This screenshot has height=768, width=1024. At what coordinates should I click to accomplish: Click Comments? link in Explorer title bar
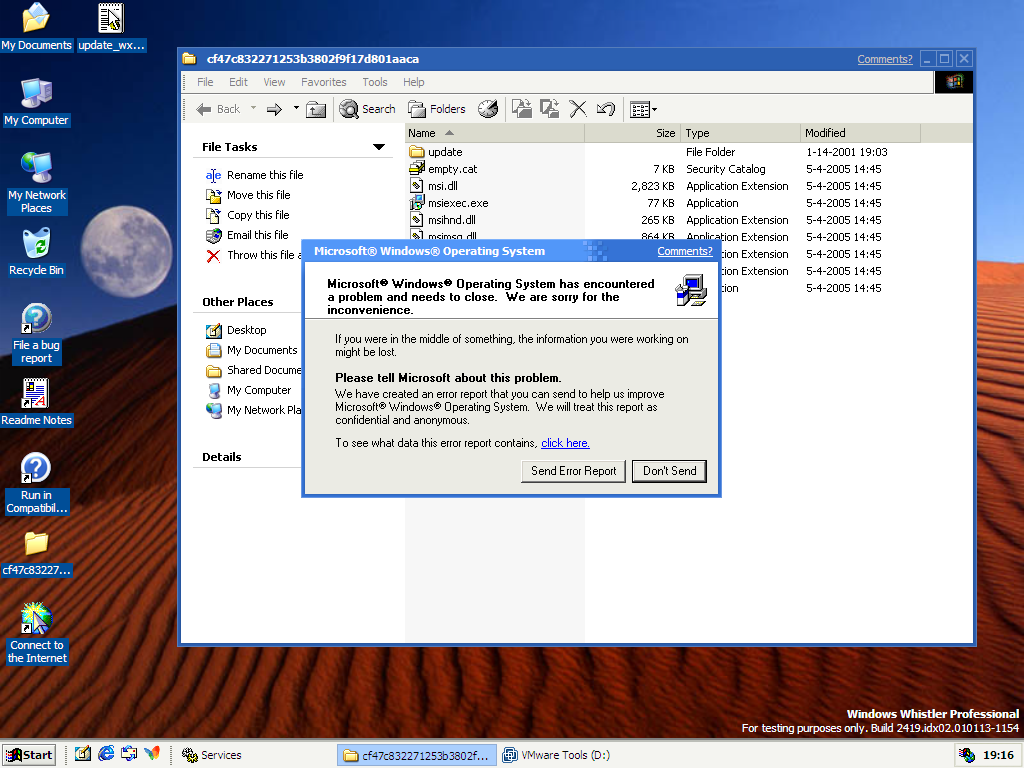tap(885, 59)
